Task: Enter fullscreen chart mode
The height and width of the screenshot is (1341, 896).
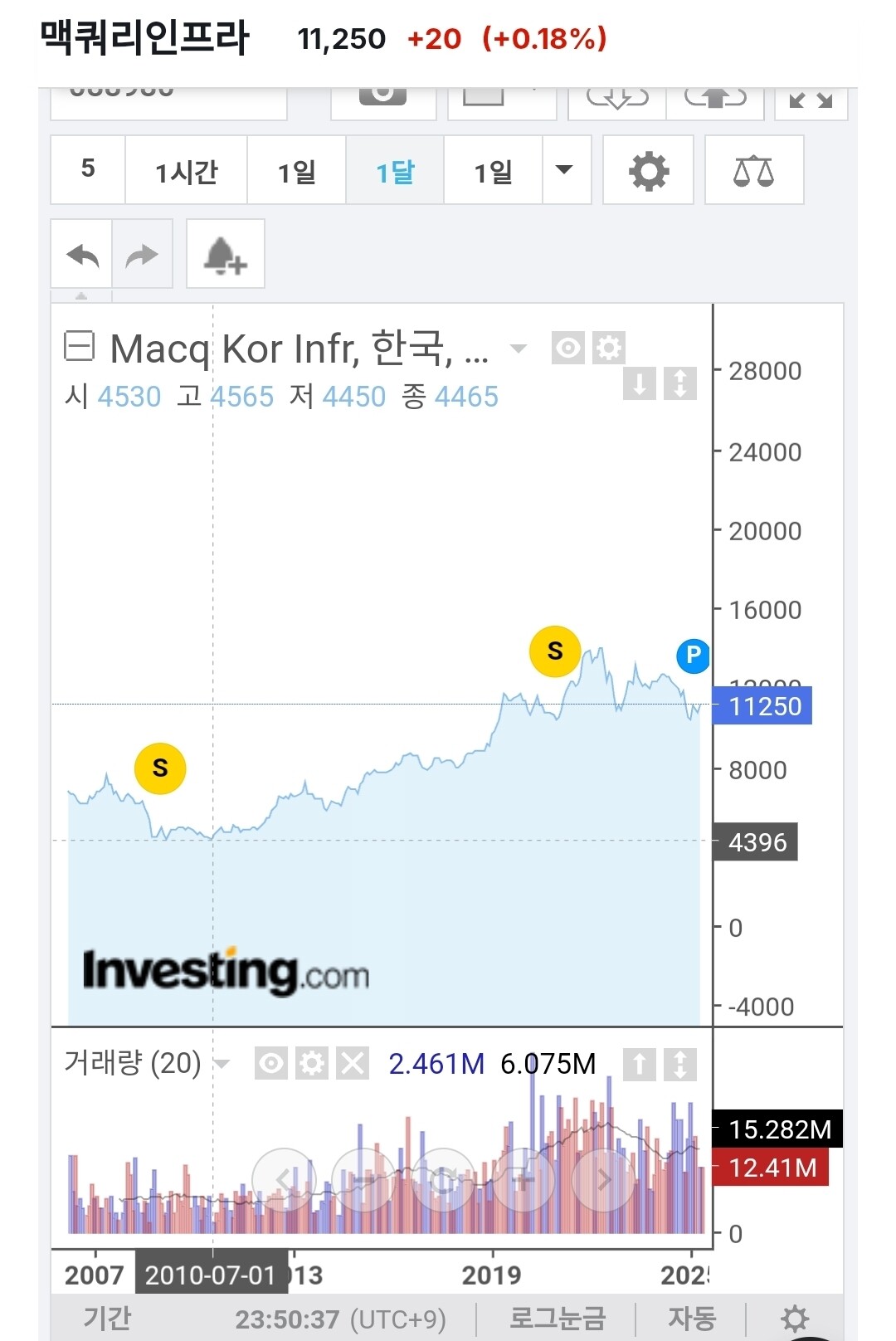Action: pos(811,100)
